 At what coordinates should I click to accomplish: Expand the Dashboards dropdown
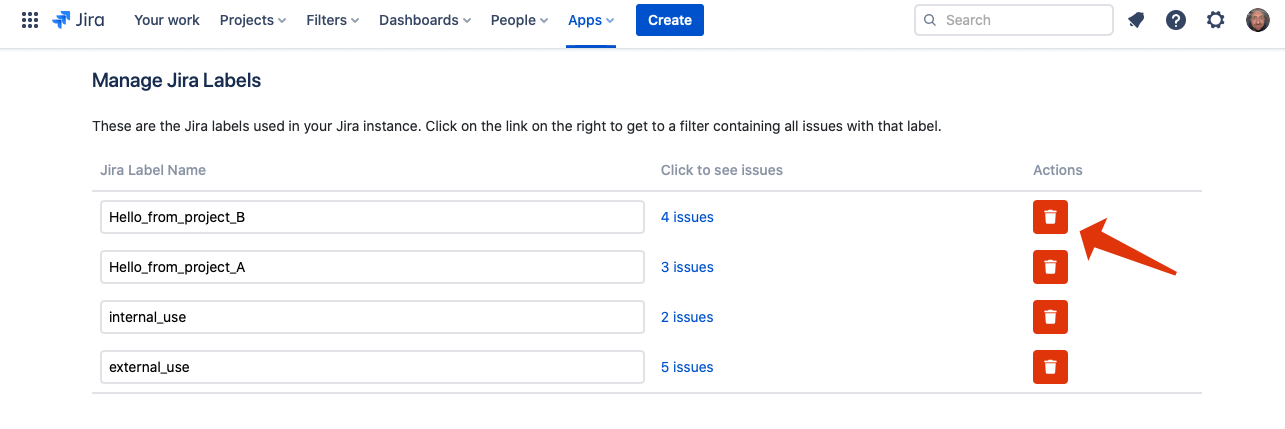425,20
